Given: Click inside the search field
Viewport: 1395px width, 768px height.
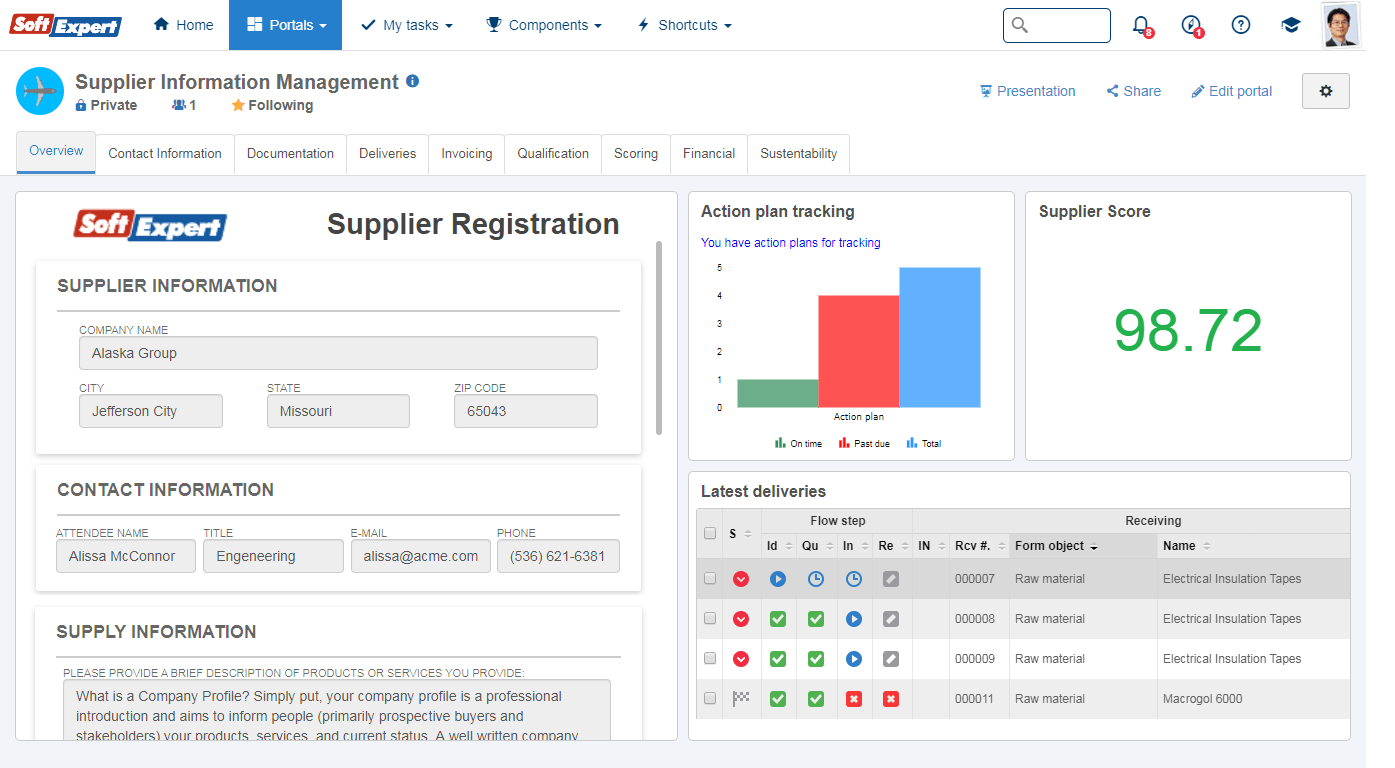Looking at the screenshot, I should [1057, 25].
